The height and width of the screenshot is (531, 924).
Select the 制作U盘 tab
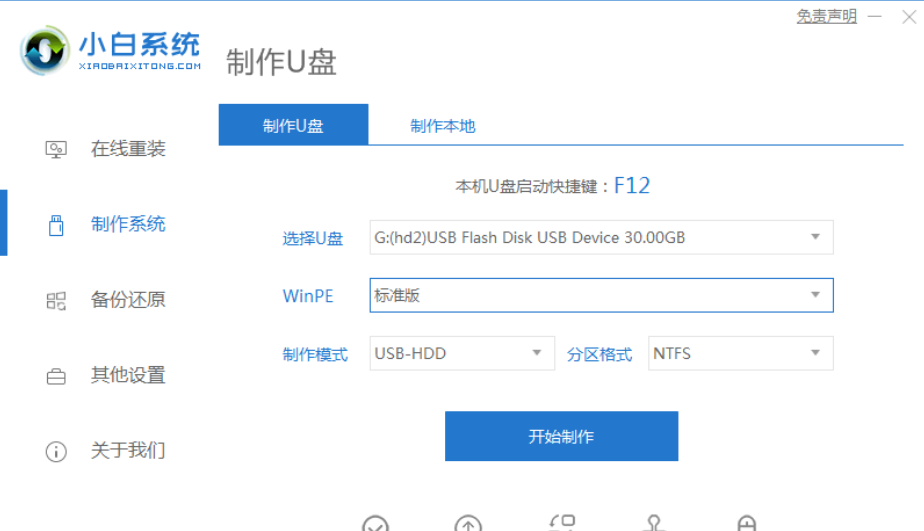tap(293, 126)
